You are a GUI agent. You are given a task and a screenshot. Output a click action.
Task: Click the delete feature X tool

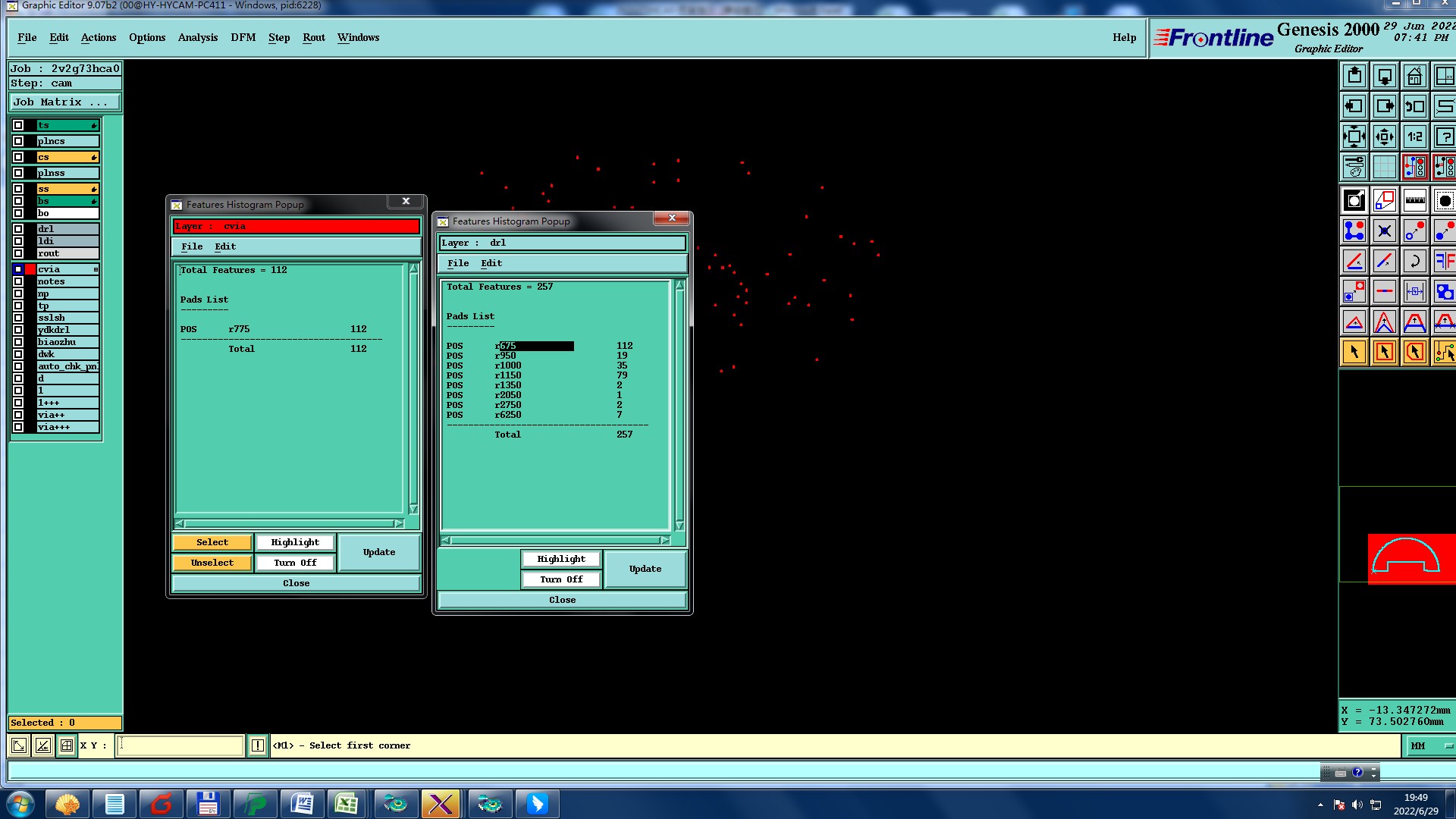(1384, 231)
